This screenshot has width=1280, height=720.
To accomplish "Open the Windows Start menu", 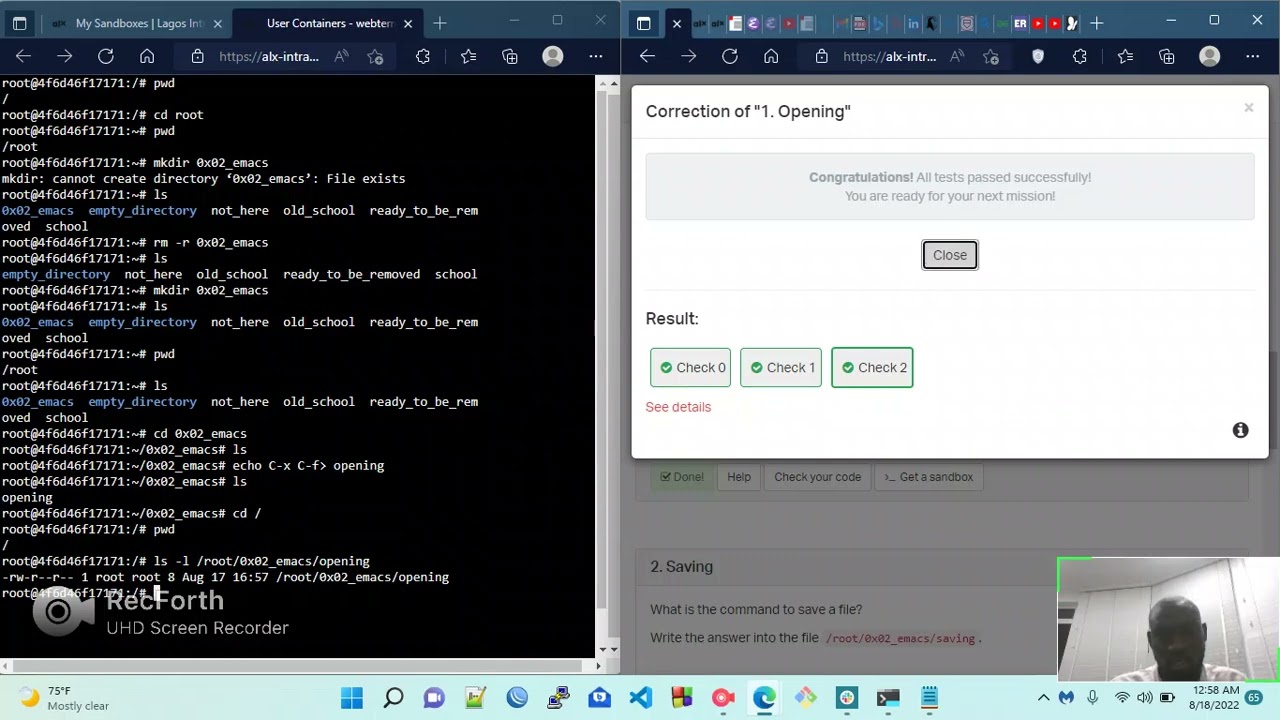I will point(352,698).
